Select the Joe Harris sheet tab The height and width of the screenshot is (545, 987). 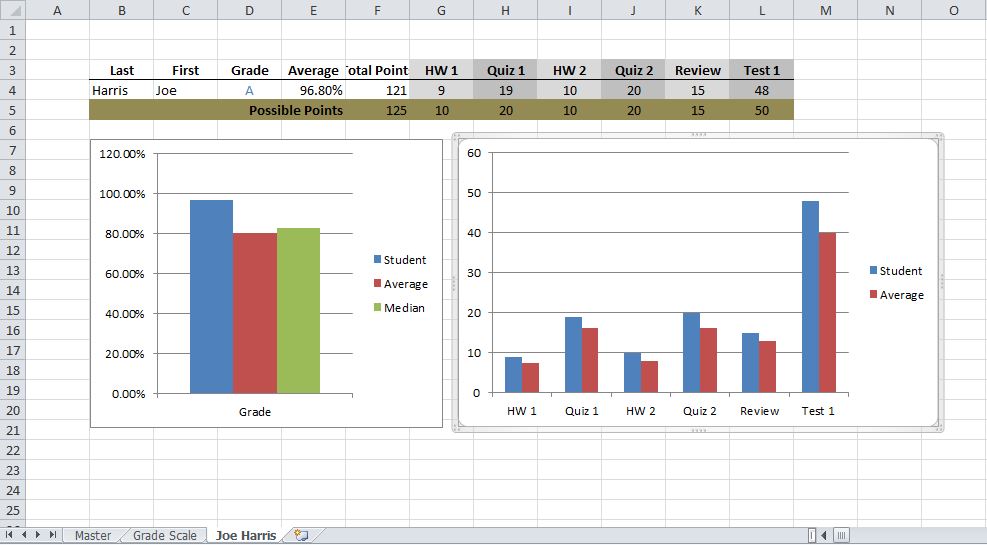point(245,536)
